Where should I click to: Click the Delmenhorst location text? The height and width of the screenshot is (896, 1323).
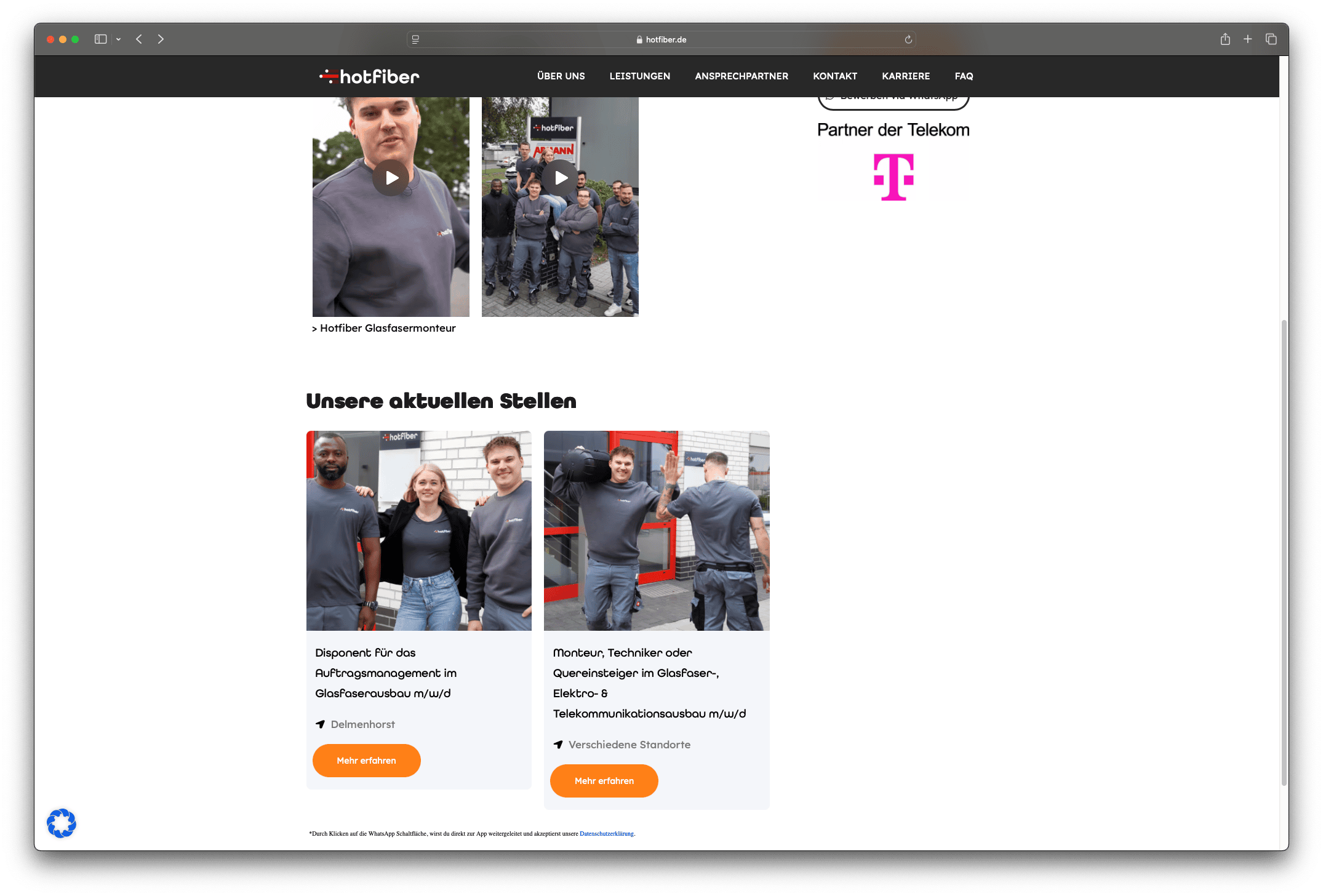tap(363, 724)
